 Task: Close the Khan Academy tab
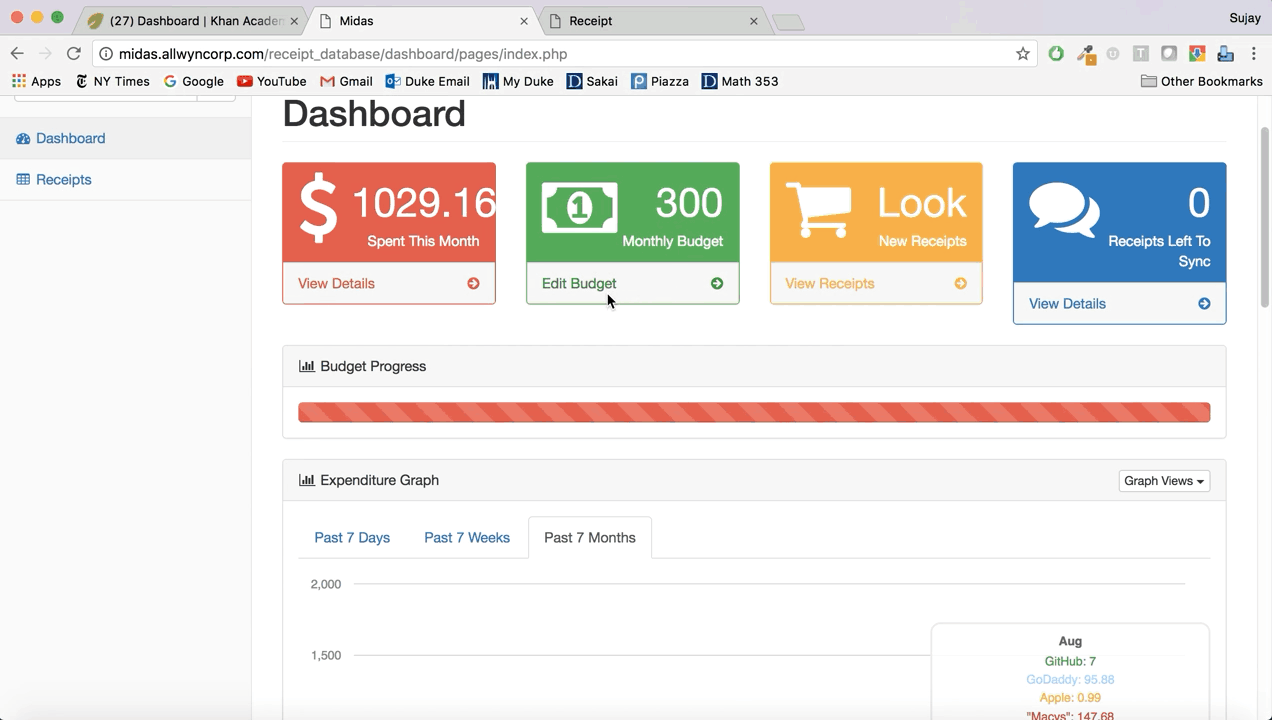point(292,21)
